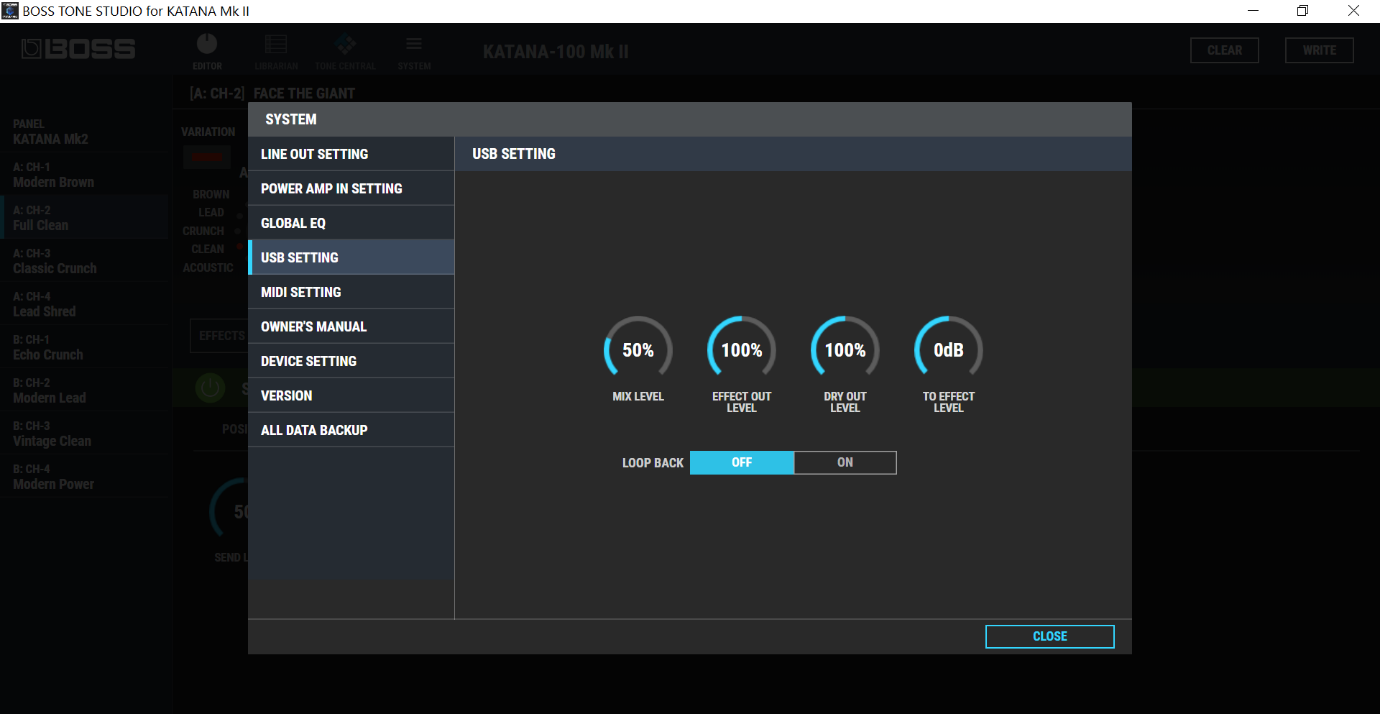Screen dimensions: 1380x714
Task: Click the app icon in title bar
Action: pos(10,11)
